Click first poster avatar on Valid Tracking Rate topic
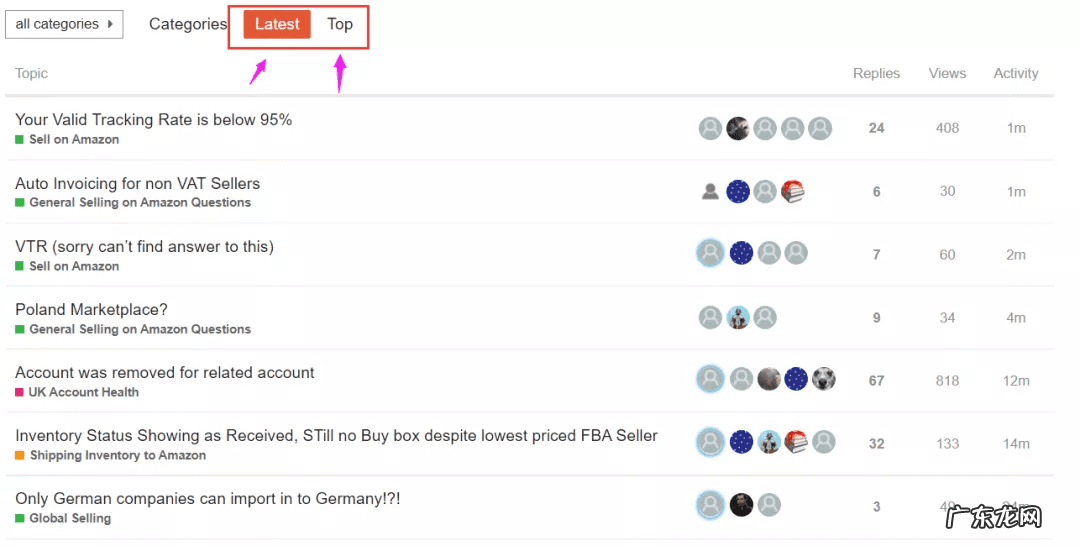 point(710,128)
